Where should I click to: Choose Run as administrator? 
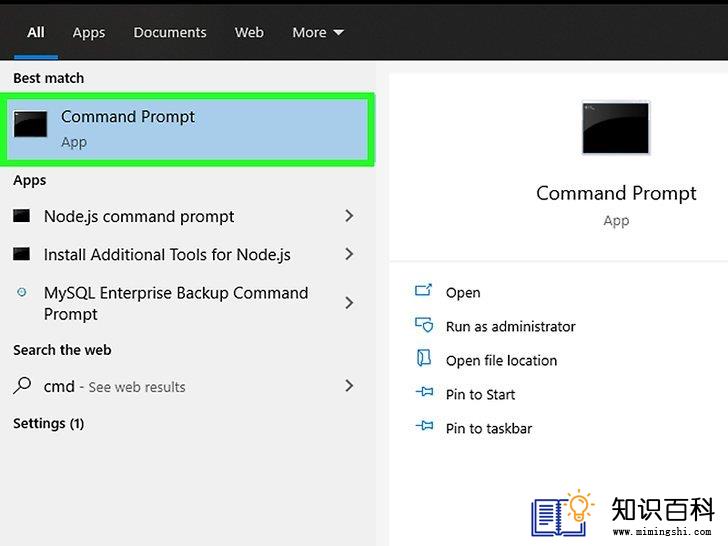[x=510, y=326]
